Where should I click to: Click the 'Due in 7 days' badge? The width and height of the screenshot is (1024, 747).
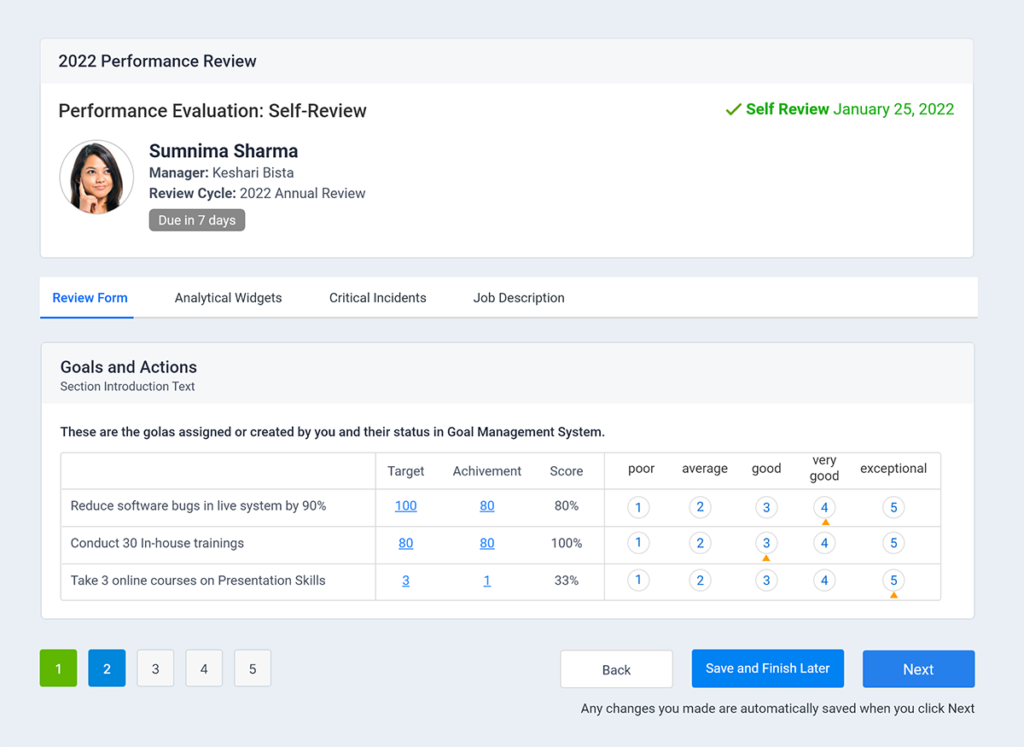[196, 220]
